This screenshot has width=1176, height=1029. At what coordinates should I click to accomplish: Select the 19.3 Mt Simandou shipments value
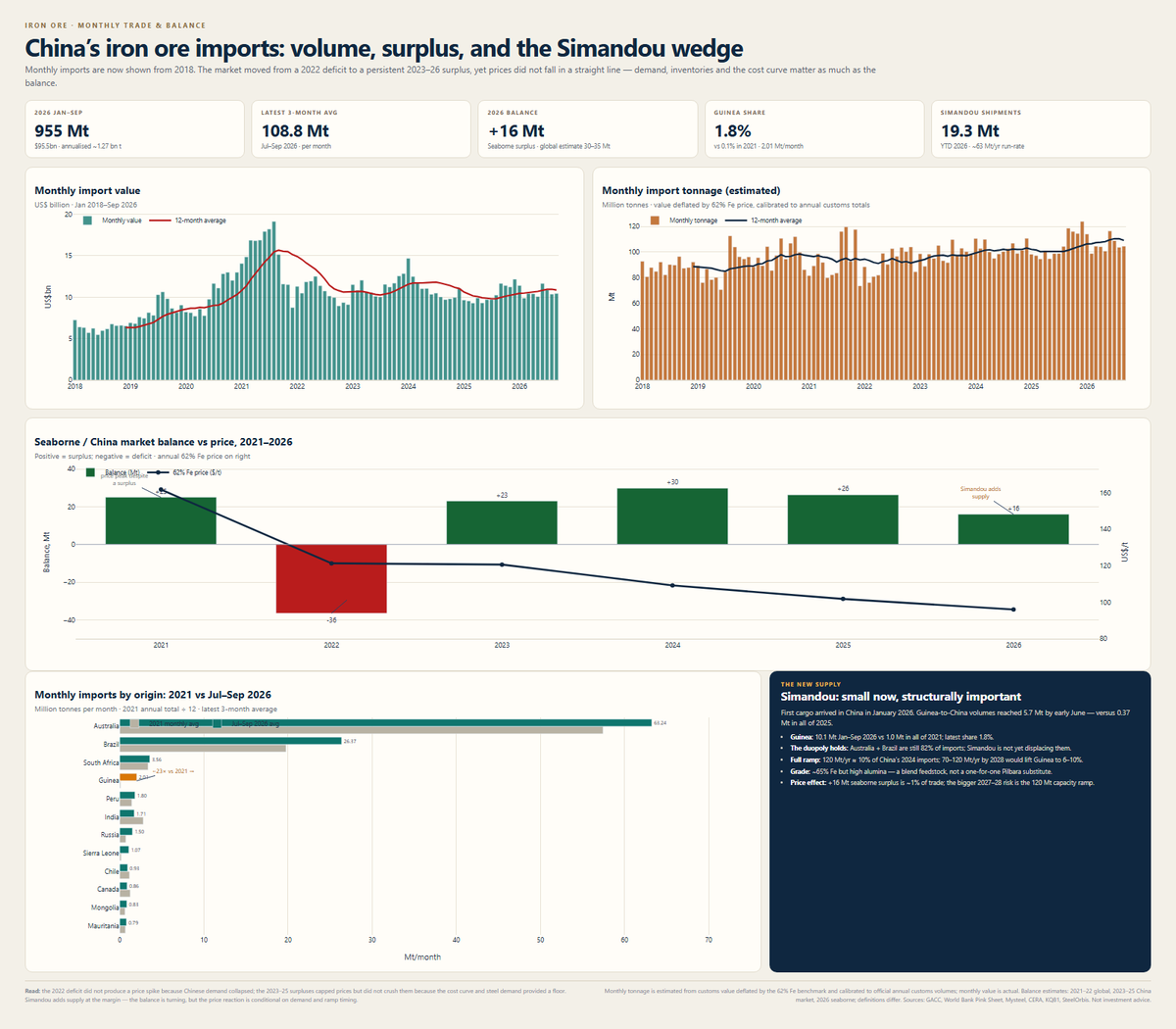(970, 130)
